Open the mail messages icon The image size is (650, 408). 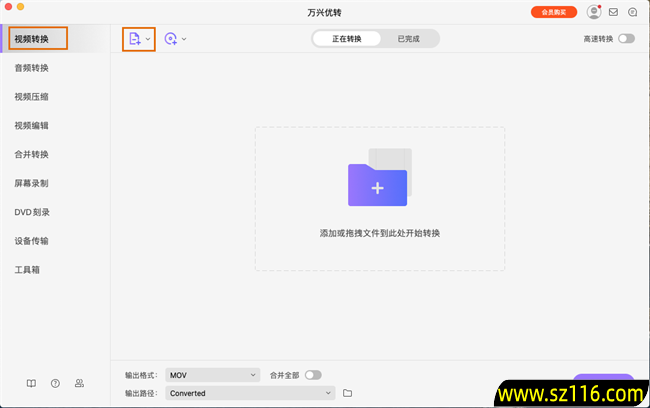coord(613,13)
